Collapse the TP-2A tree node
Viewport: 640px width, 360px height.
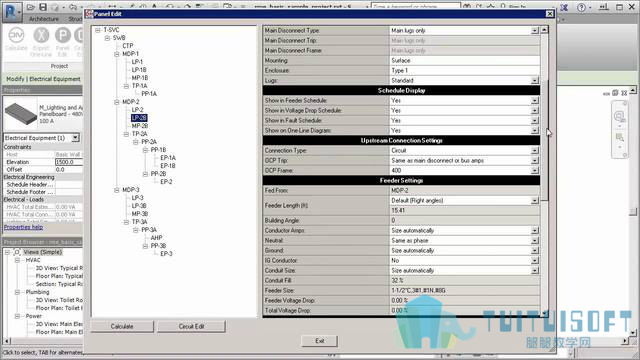[x=126, y=134]
